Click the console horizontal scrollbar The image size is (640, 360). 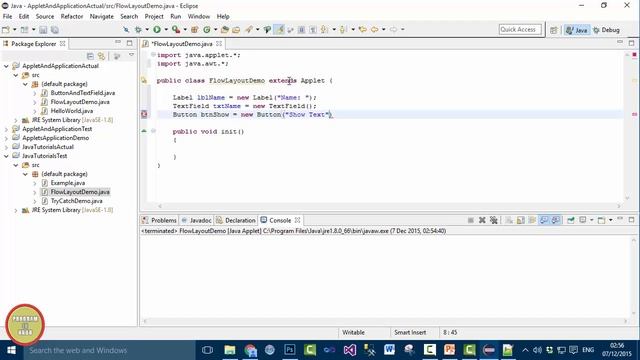(x=384, y=321)
